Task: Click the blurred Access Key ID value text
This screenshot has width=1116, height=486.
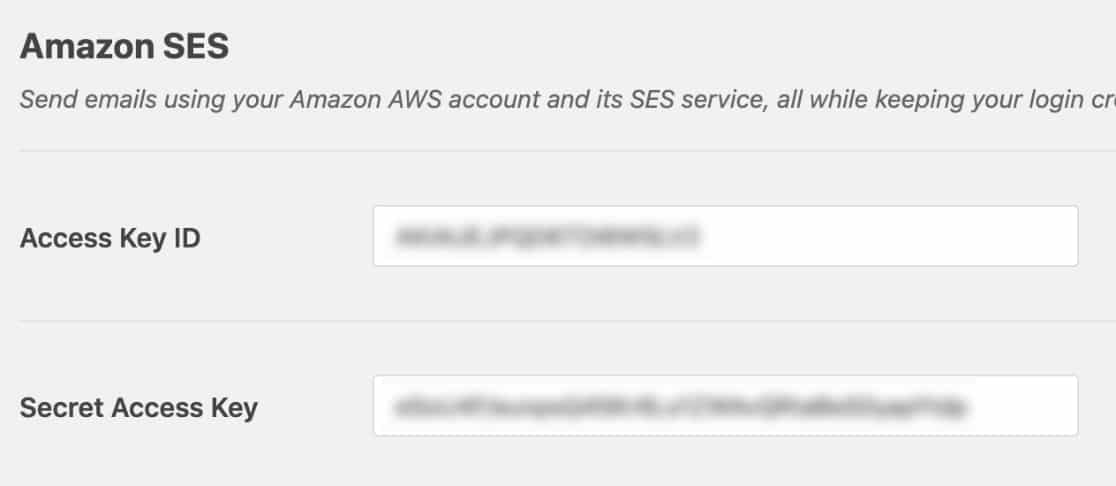Action: pyautogui.click(x=545, y=237)
